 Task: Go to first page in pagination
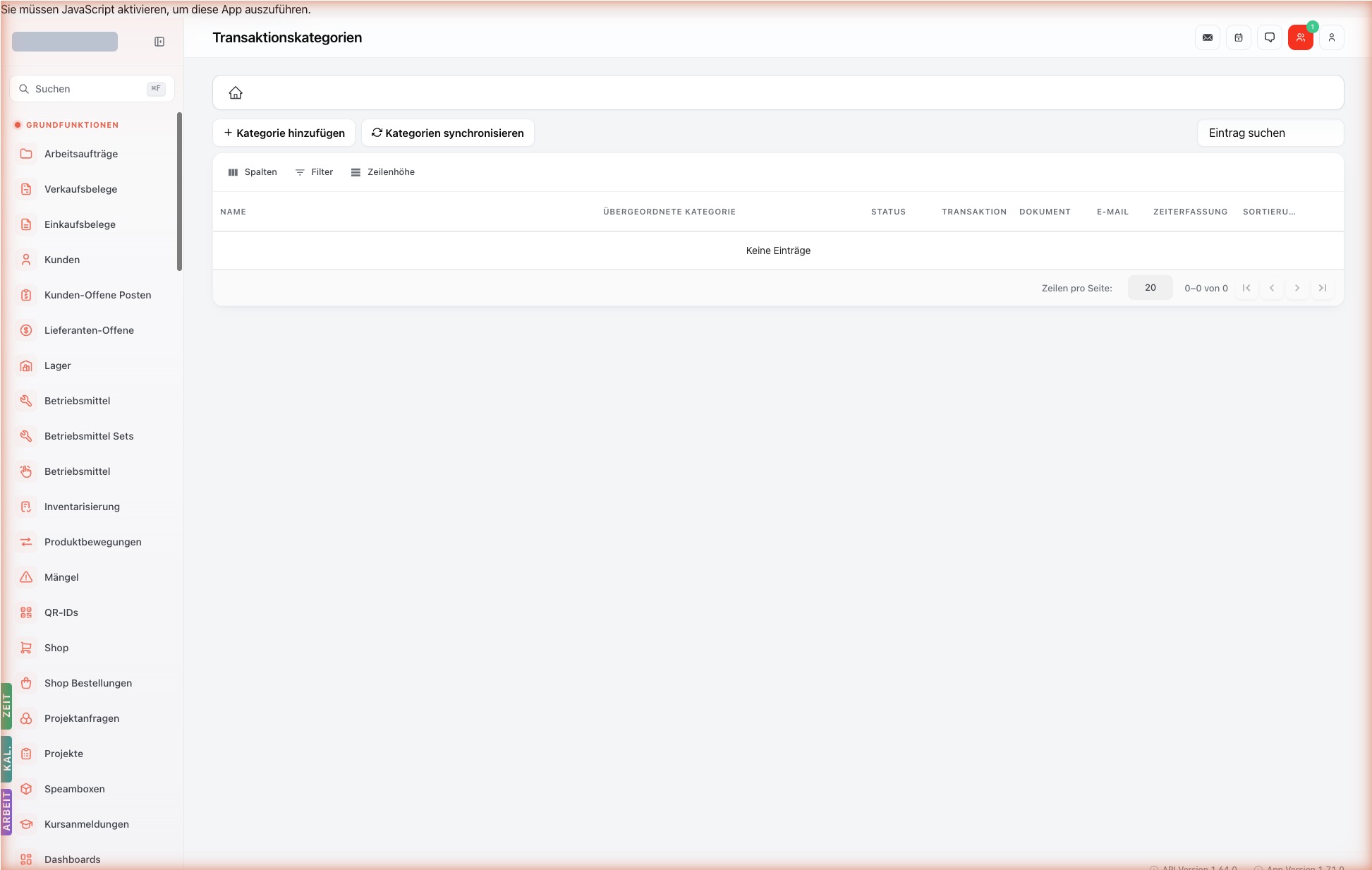1246,288
